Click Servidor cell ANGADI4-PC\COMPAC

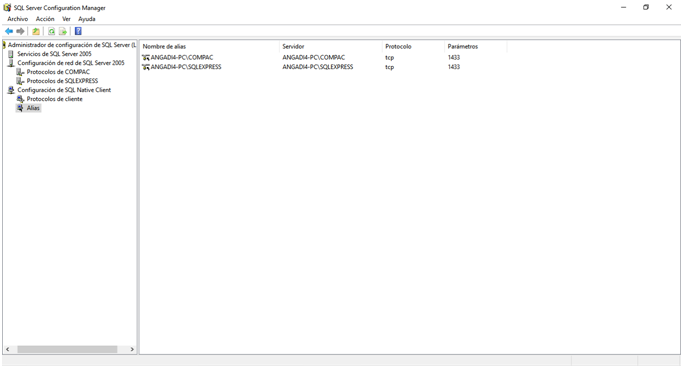314,57
